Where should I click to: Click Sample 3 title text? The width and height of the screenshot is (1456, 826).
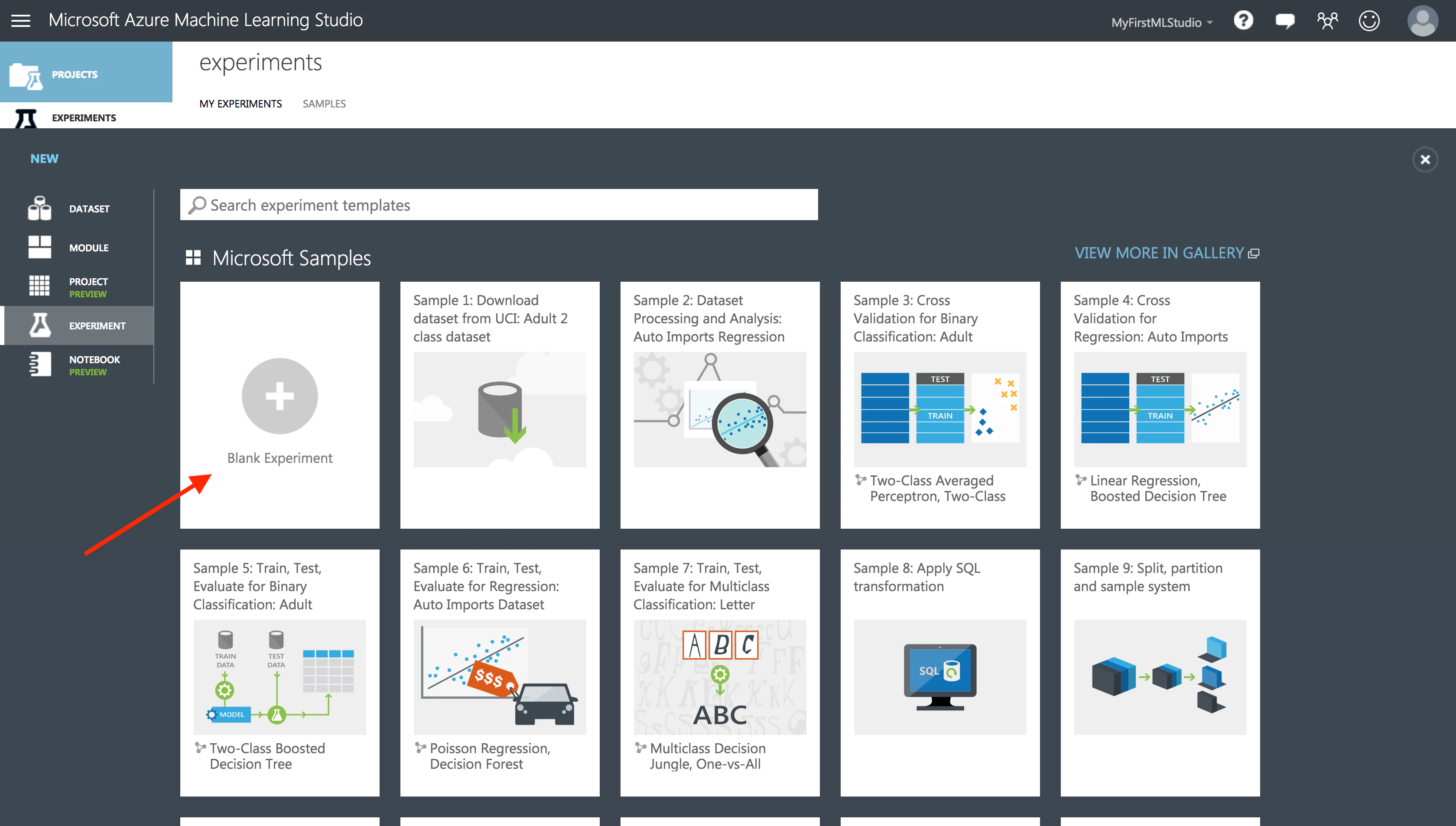pyautogui.click(x=916, y=318)
